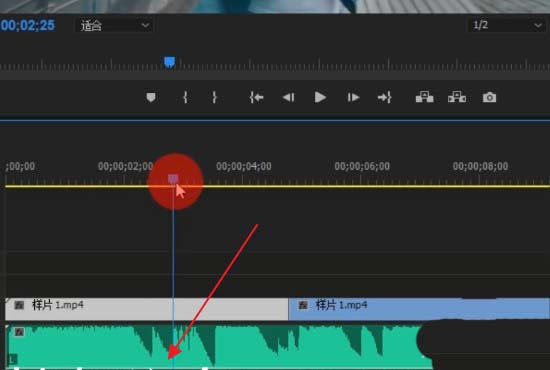Viewport: 550px width, 370px height.
Task: Go to In point button
Action: tap(256, 97)
